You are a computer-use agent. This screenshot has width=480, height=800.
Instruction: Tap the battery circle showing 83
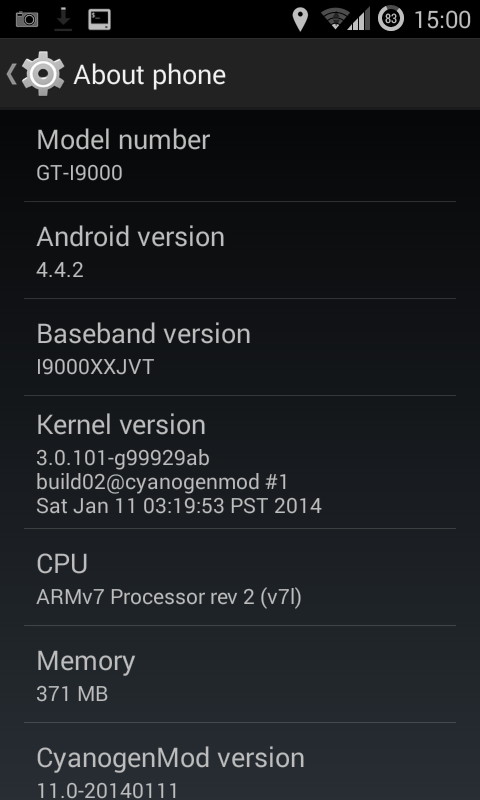click(391, 19)
